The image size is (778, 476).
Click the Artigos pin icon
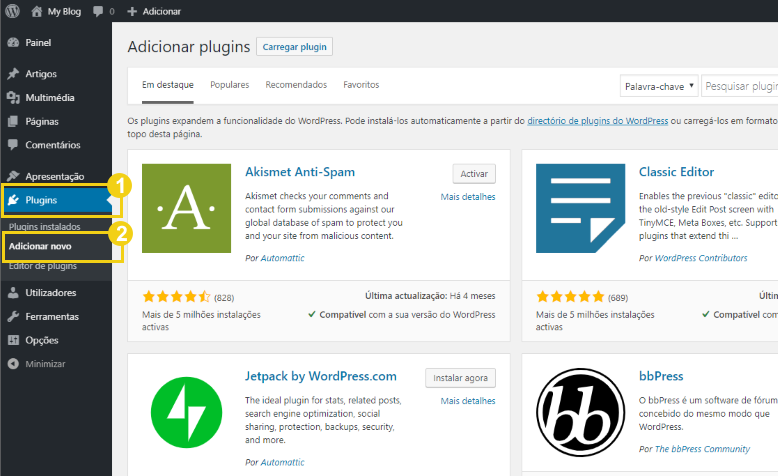[x=13, y=74]
